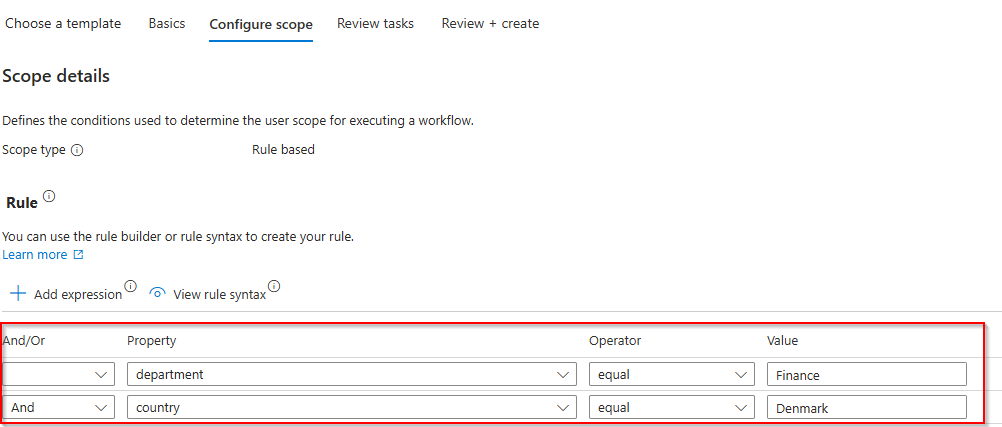The width and height of the screenshot is (1002, 427).
Task: Click the Finance value input field
Action: pos(866,374)
